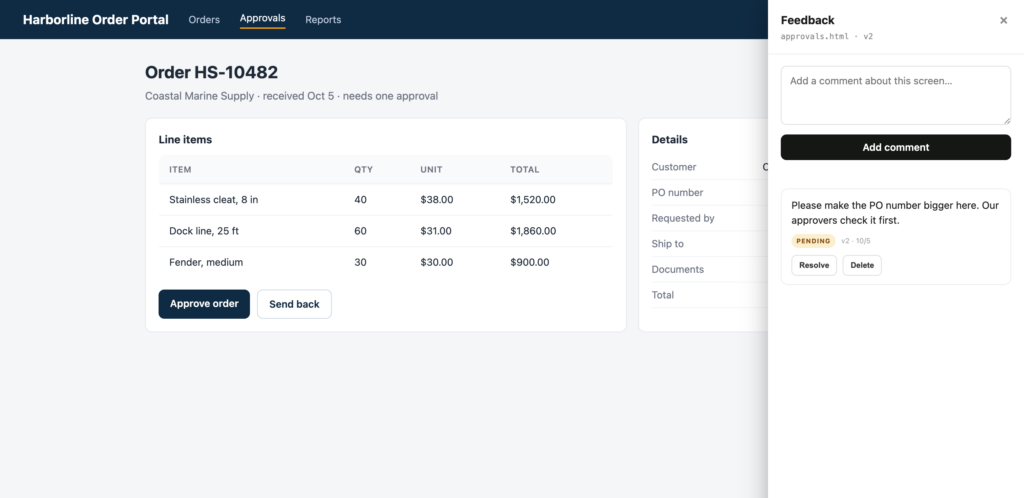Resolve the PO number comment
1024x498 pixels.
pos(814,265)
